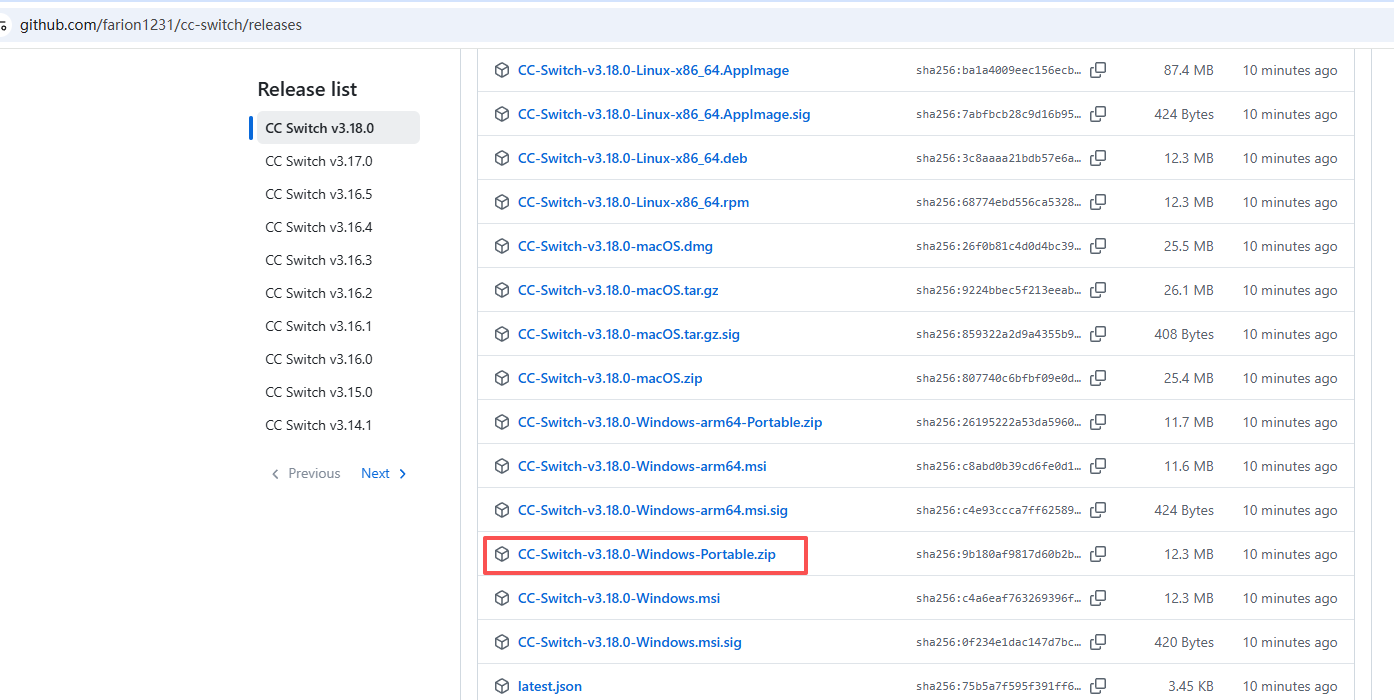The image size is (1394, 700).
Task: Click package icon beside Linux-x86_64.rpm
Action: (x=502, y=202)
